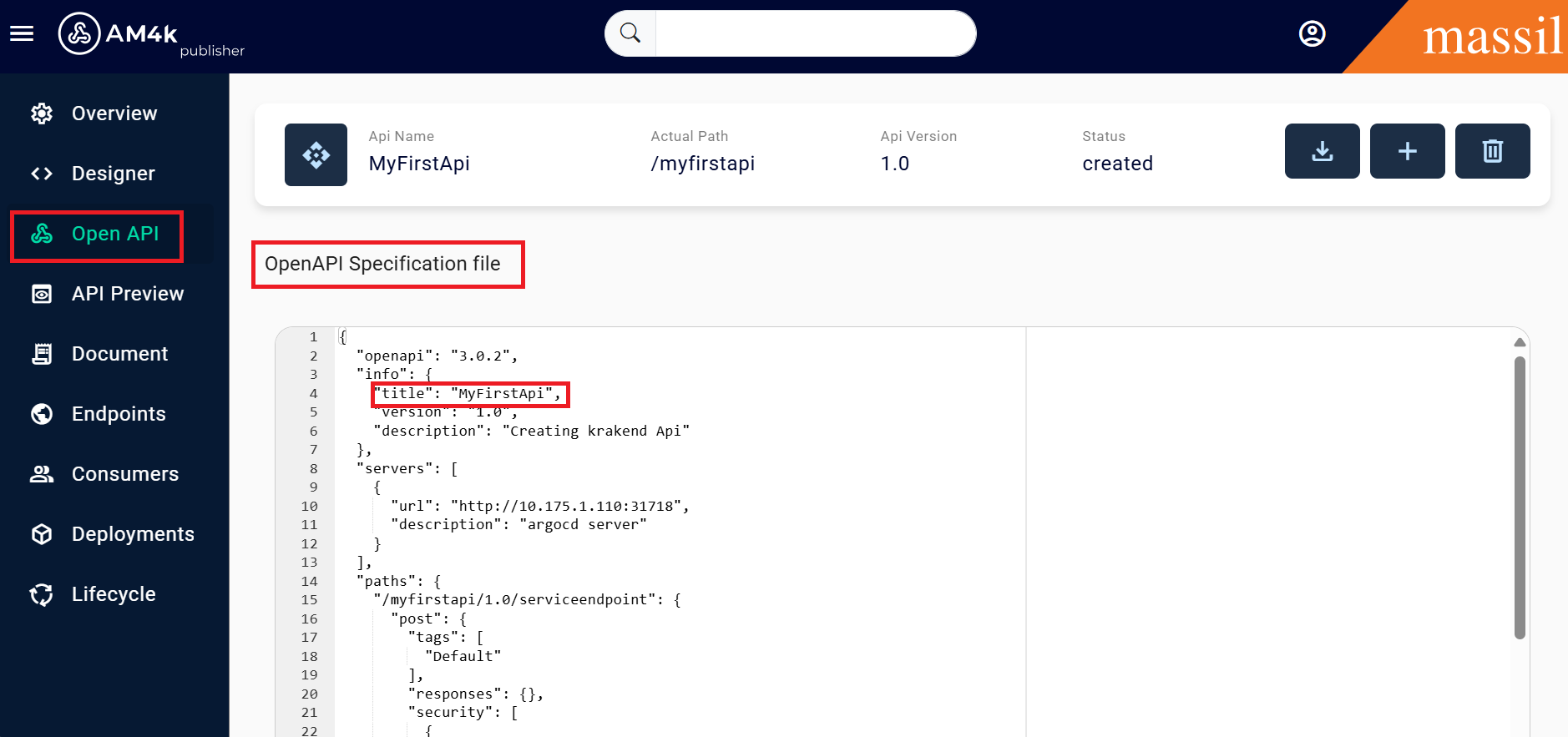Screen dimensions: 1568x737
Task: Delete the API with trash button
Action: [1492, 151]
